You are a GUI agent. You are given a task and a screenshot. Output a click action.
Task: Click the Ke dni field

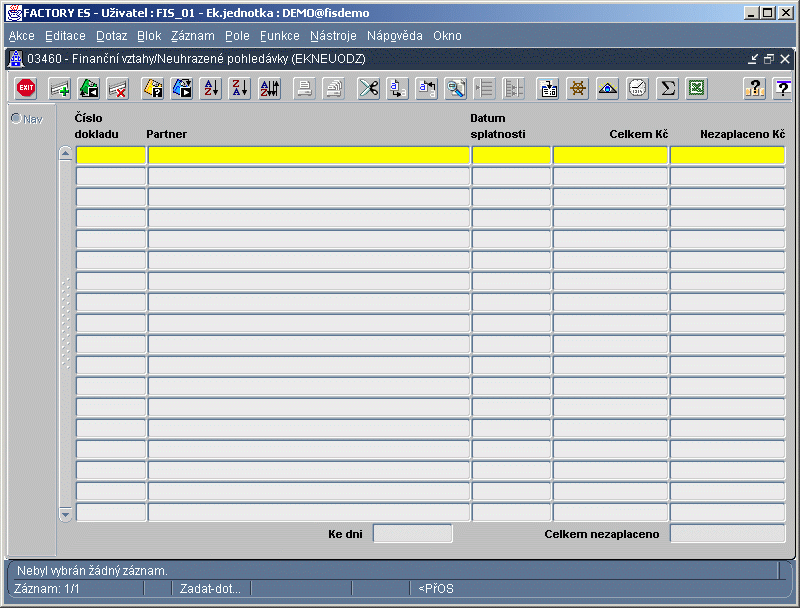coord(412,534)
